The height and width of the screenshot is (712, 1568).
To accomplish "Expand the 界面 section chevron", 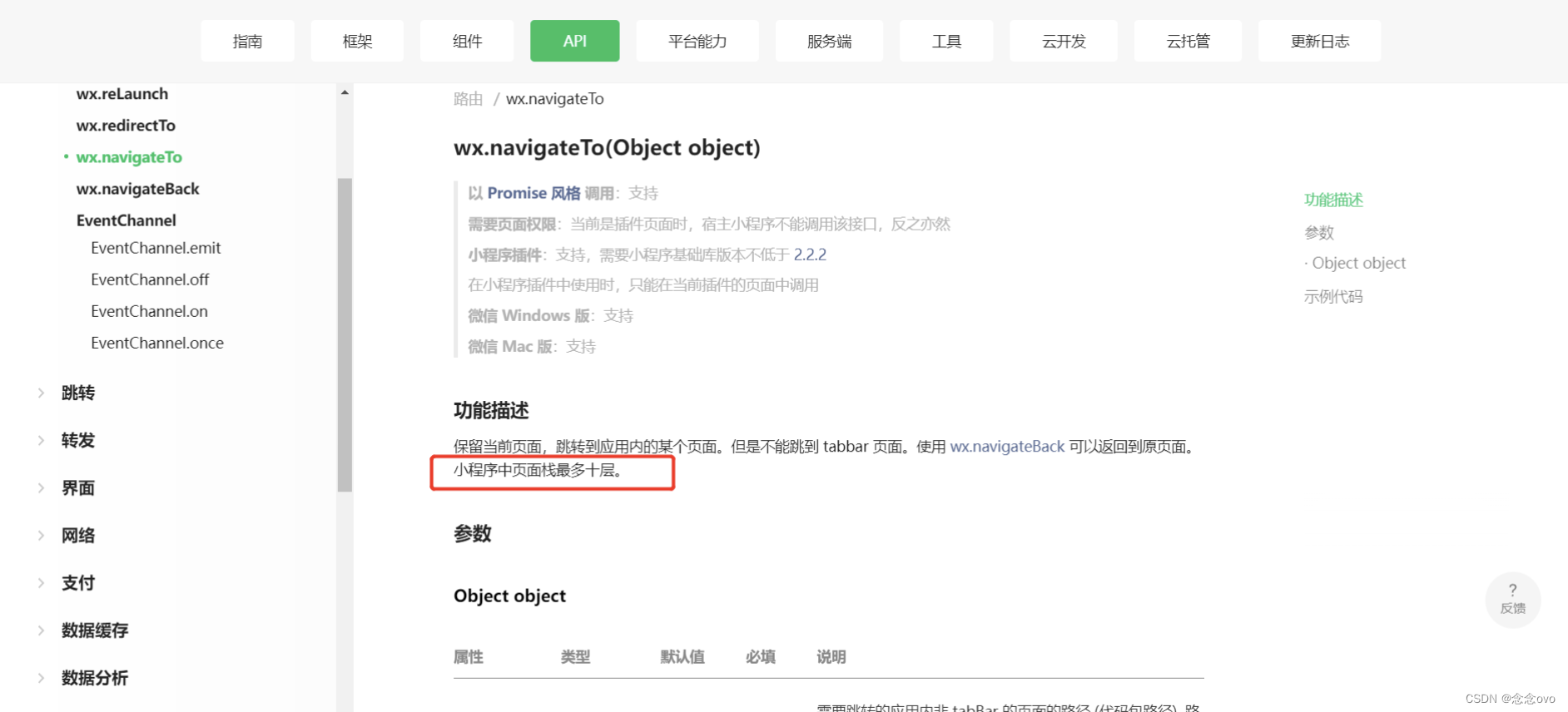I will tap(41, 487).
